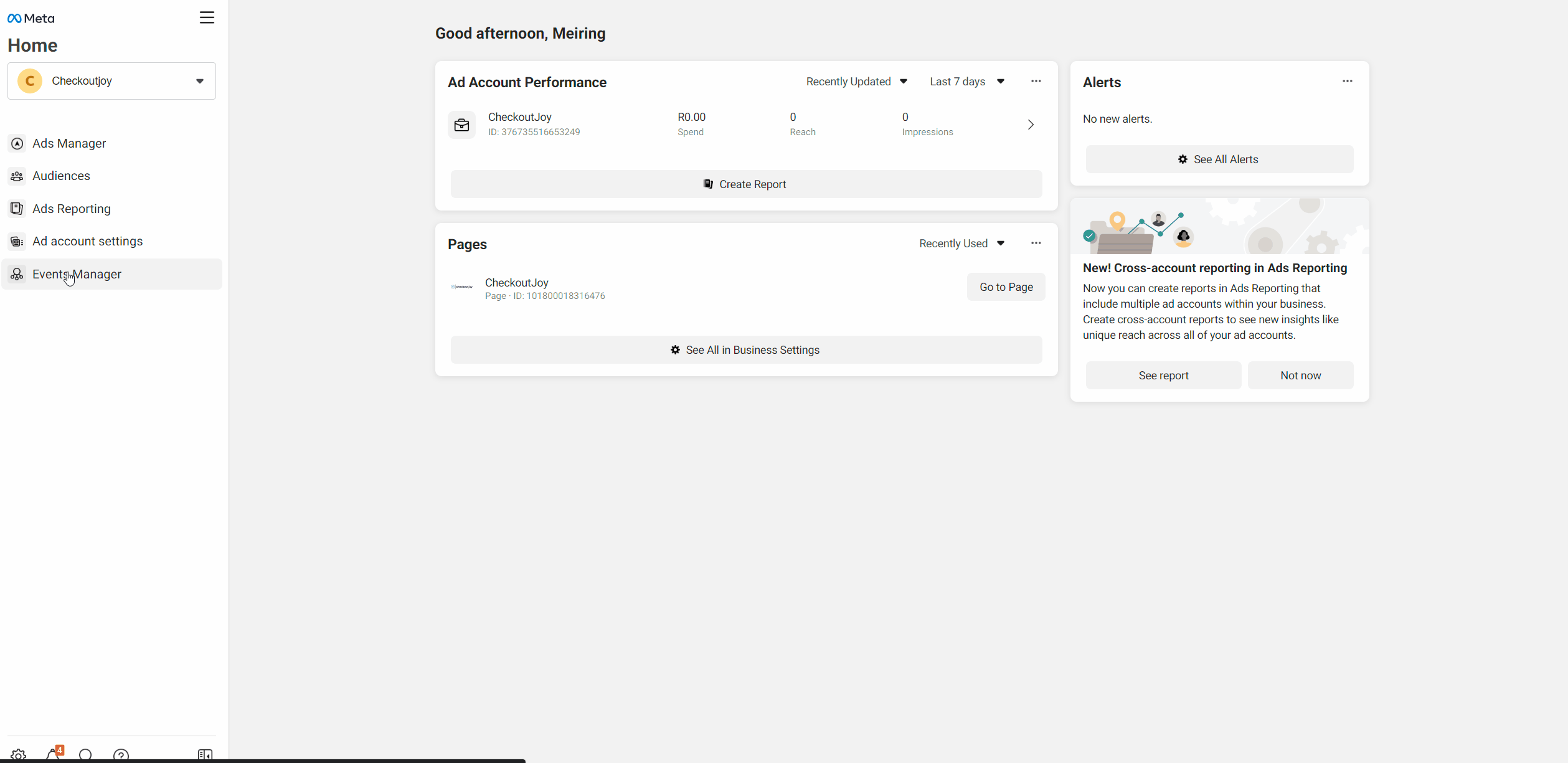The image size is (1568, 763).
Task: Open the help question mark icon
Action: pyautogui.click(x=121, y=754)
